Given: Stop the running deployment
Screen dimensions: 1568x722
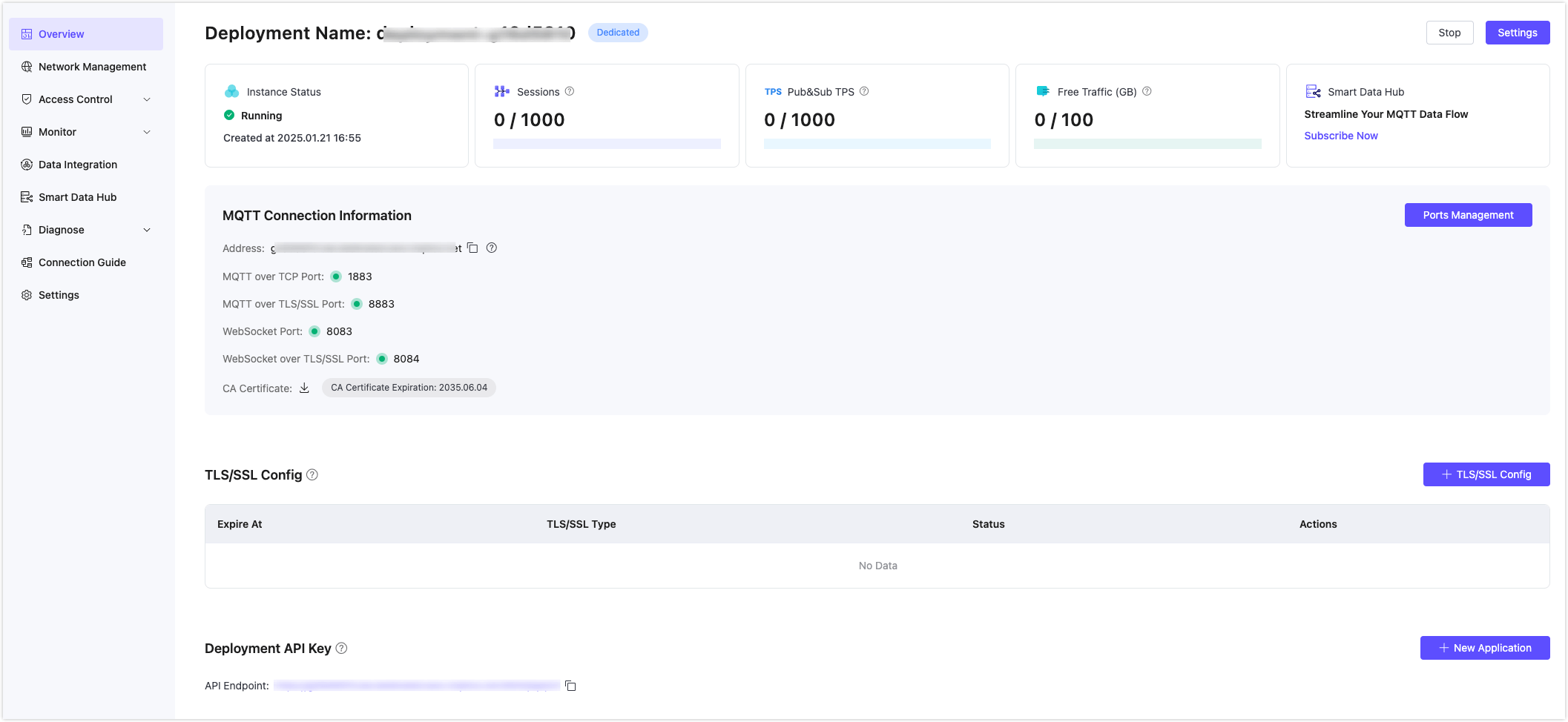Looking at the screenshot, I should [1449, 33].
